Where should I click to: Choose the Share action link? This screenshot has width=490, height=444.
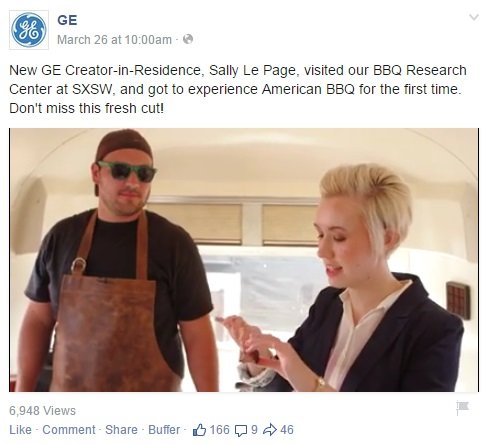coord(121,430)
